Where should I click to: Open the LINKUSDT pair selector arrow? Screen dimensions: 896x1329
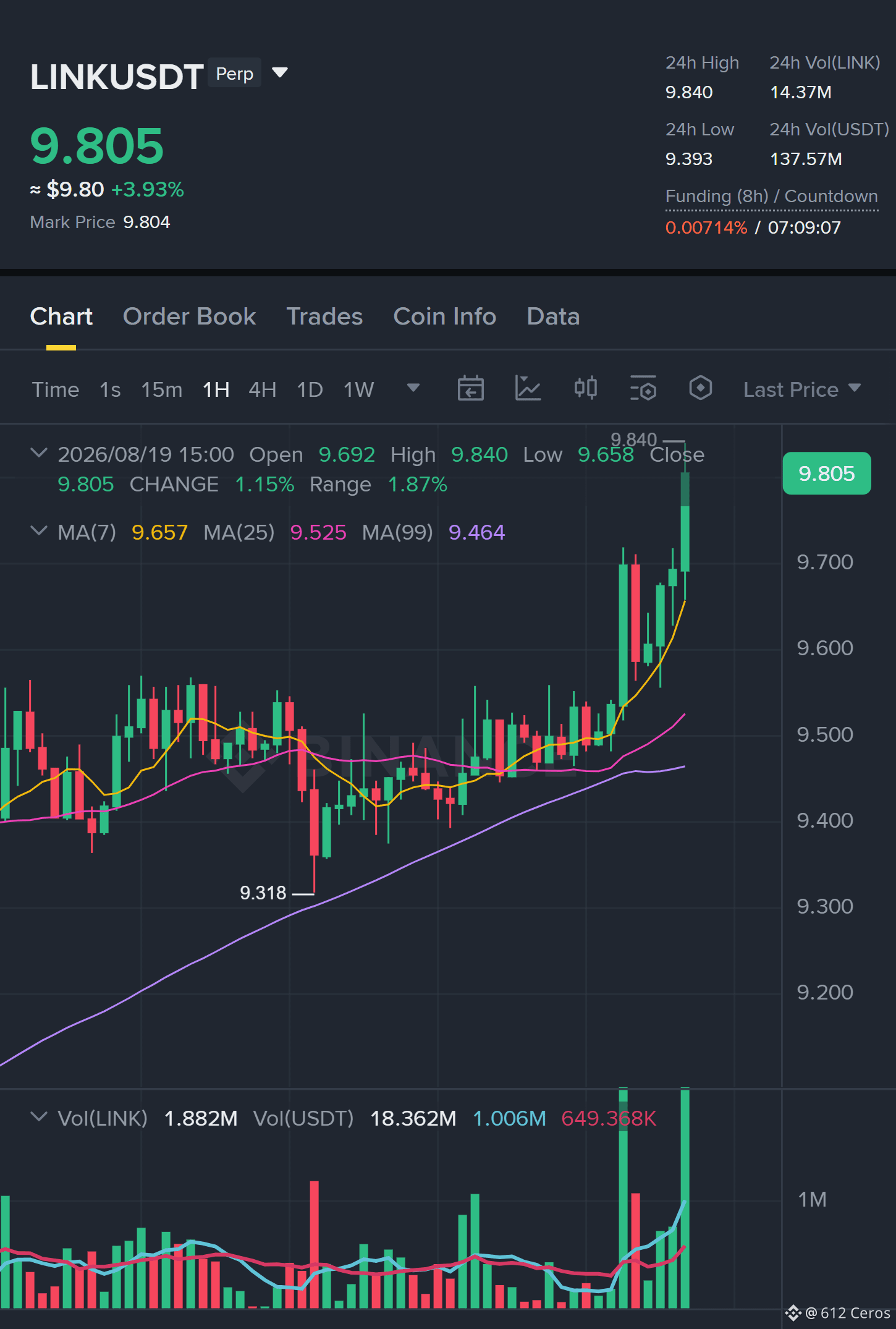[x=280, y=73]
